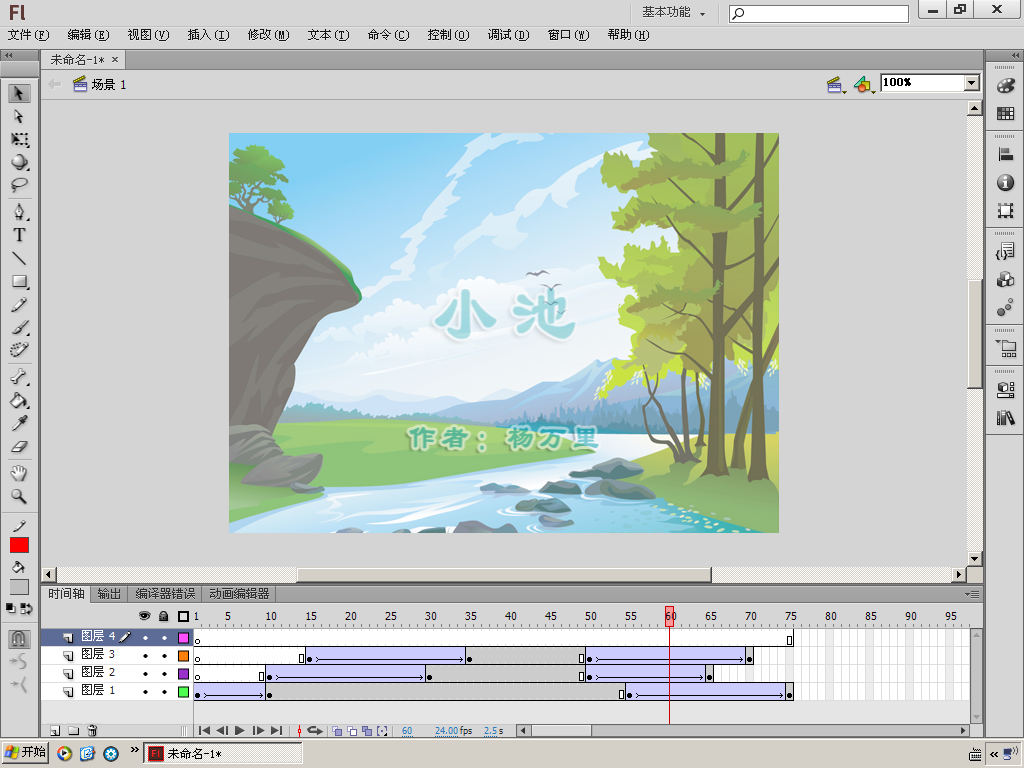Expand the tools panel double arrow
This screenshot has height=768, width=1024.
[8, 56]
